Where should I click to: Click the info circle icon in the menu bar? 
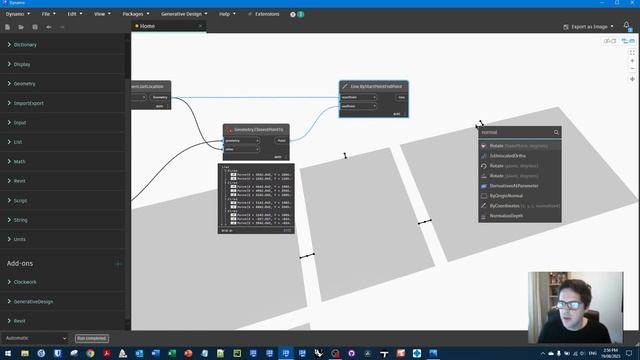(x=293, y=14)
